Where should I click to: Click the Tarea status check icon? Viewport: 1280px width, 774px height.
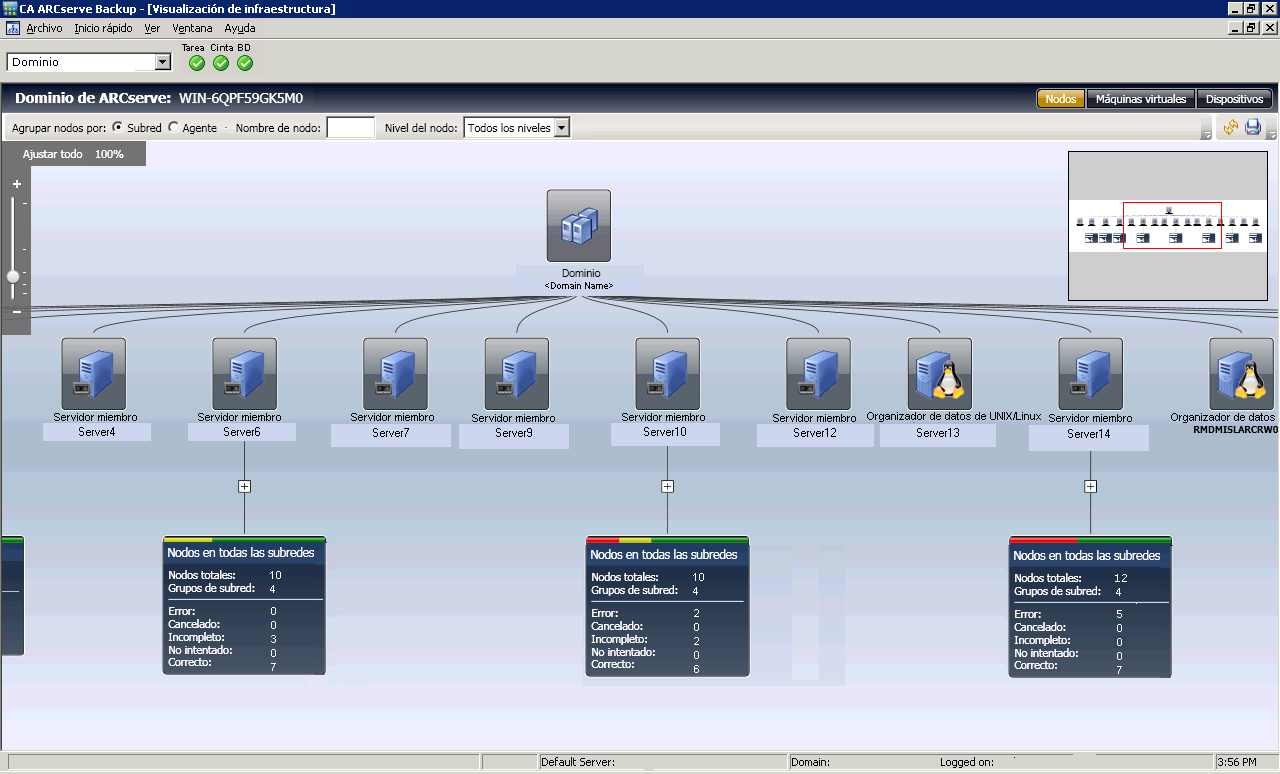pyautogui.click(x=197, y=63)
